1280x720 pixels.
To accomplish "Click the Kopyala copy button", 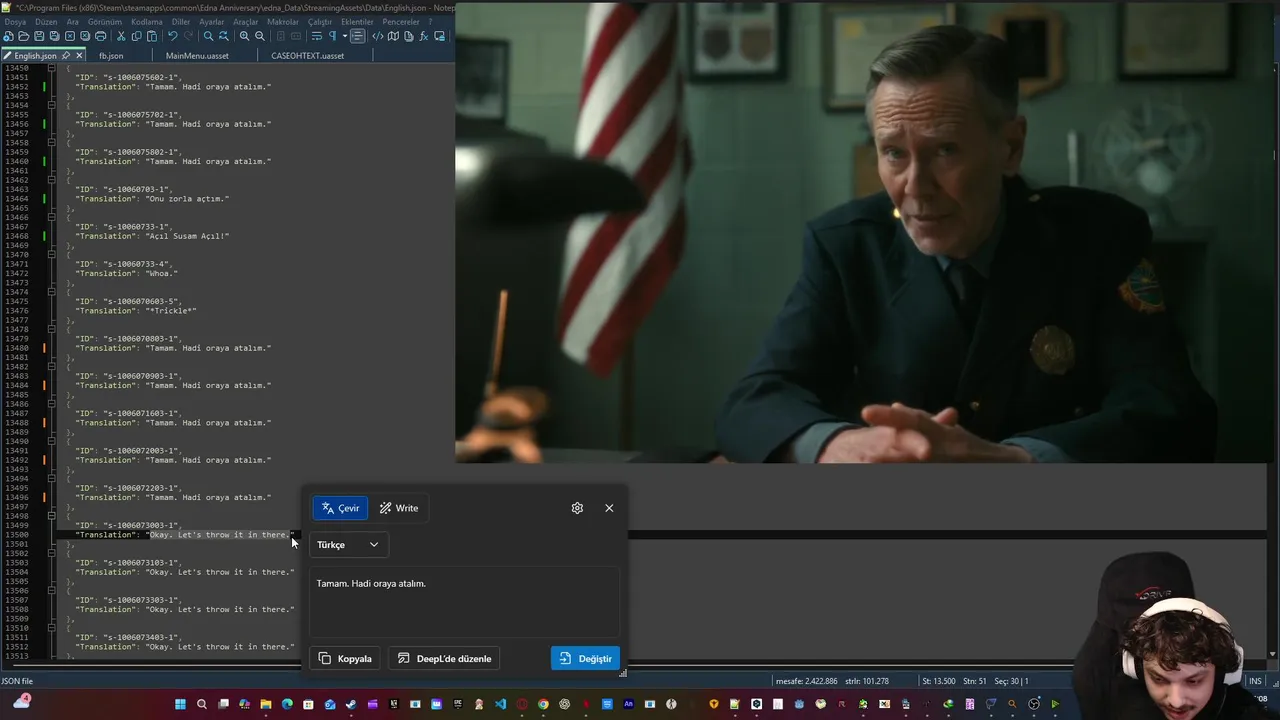I will [x=345, y=658].
